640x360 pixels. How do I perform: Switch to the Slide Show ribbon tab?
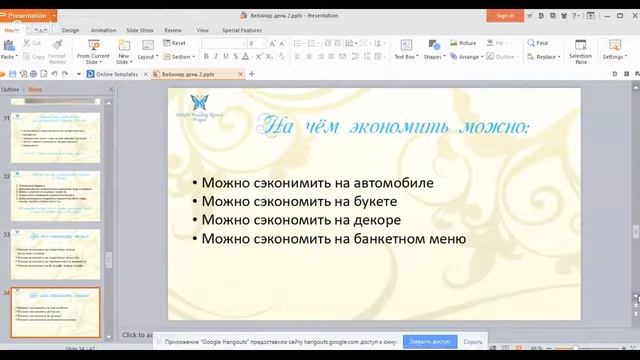tap(140, 30)
